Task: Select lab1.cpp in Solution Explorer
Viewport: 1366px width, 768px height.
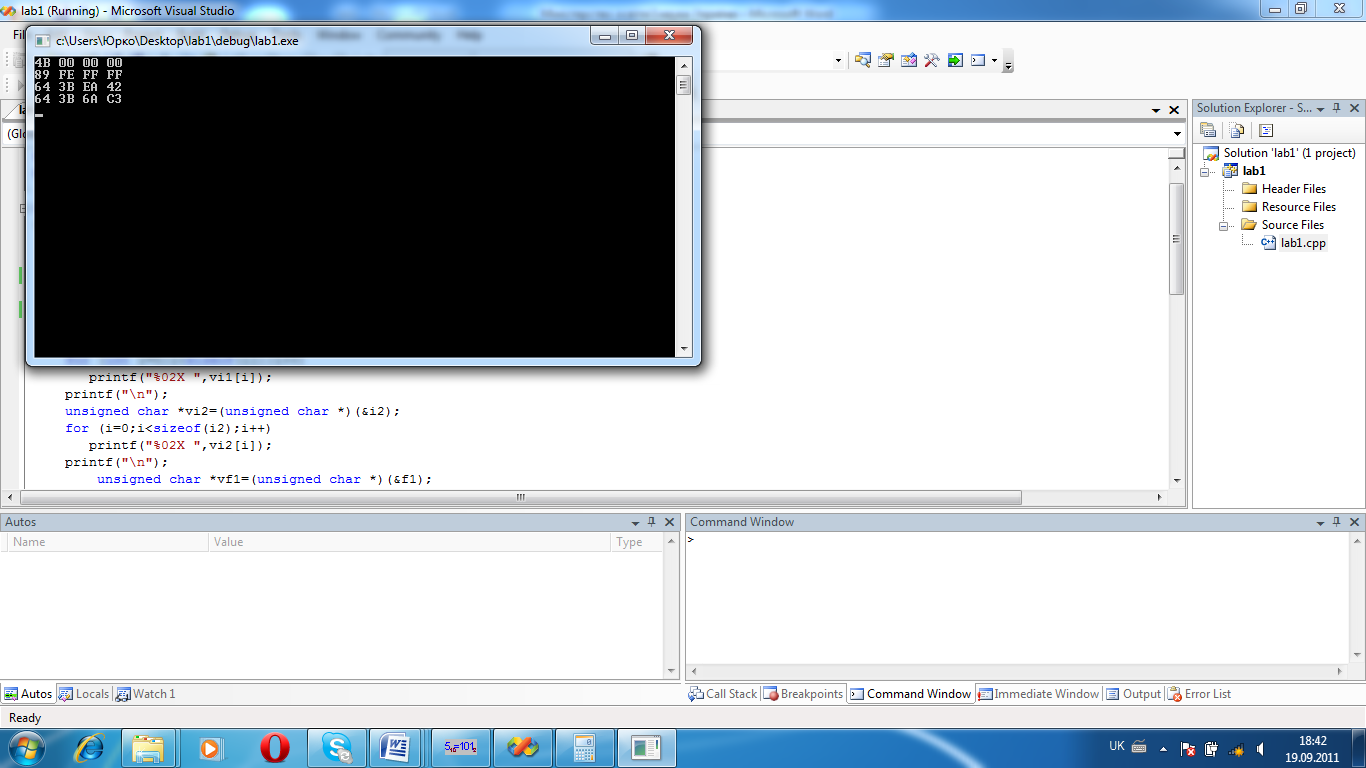Action: (1303, 243)
